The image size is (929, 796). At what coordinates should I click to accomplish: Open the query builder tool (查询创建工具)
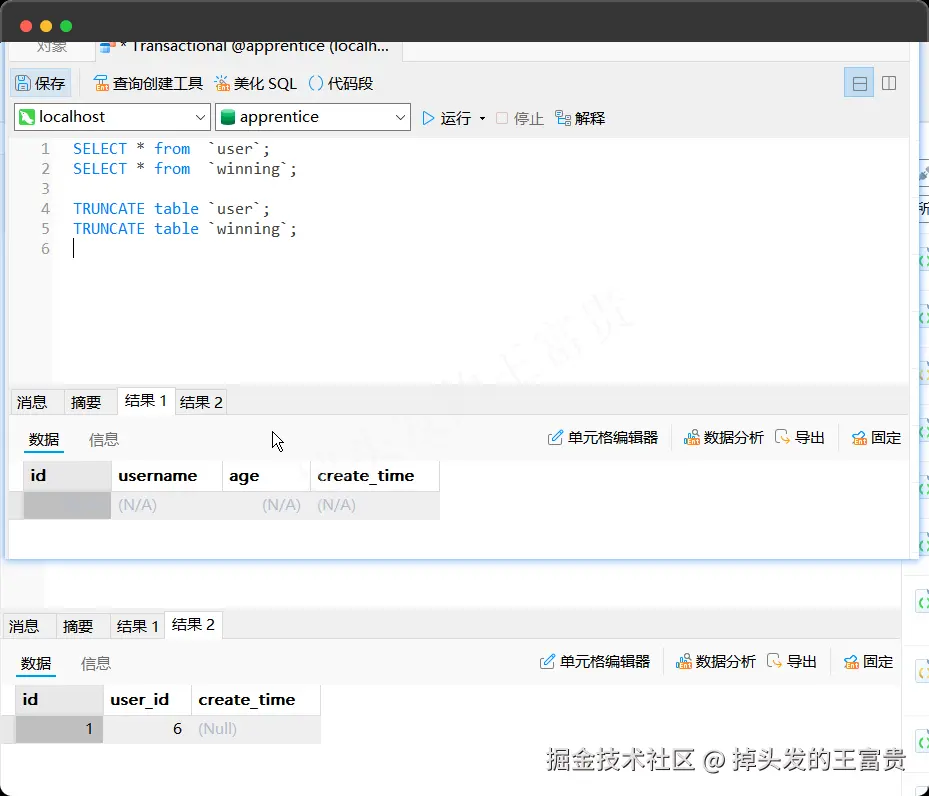pos(148,84)
